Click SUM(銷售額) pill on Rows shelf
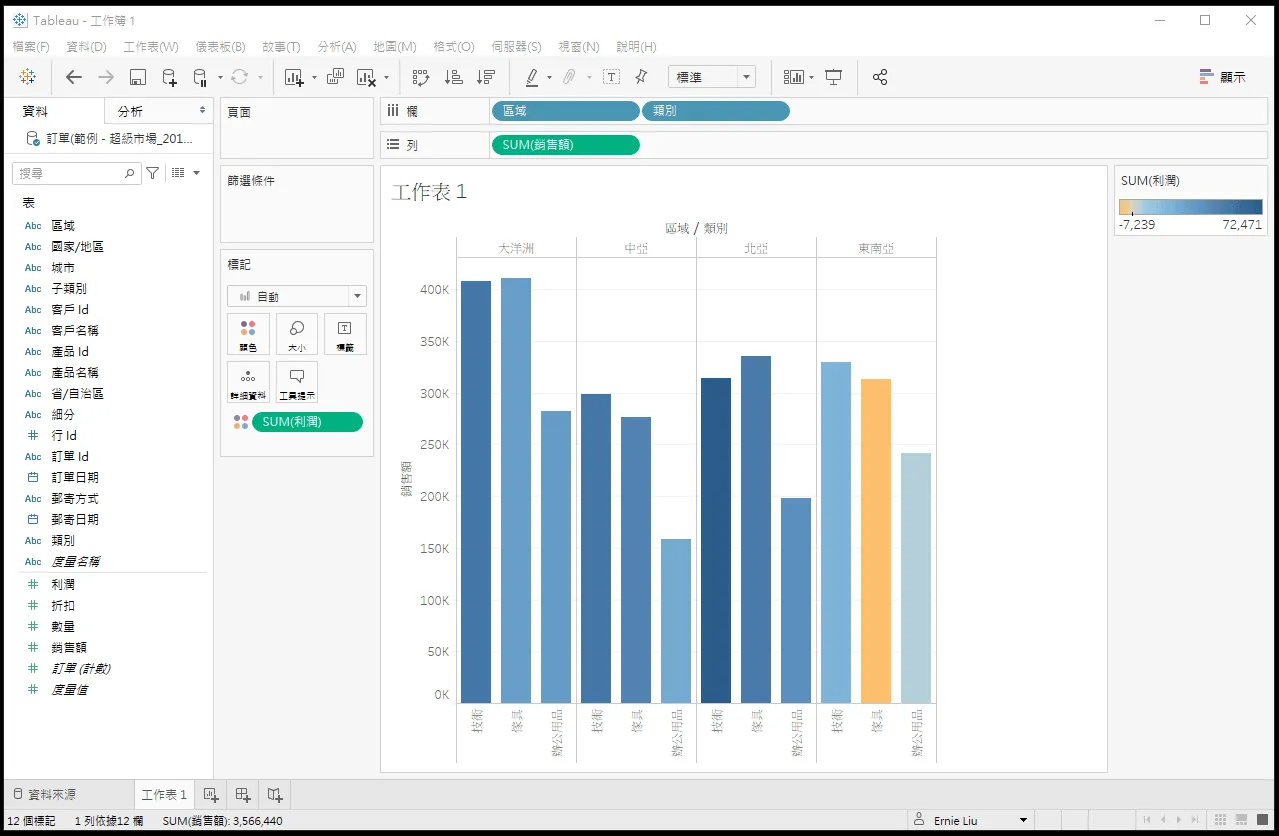This screenshot has width=1279, height=836. (565, 145)
